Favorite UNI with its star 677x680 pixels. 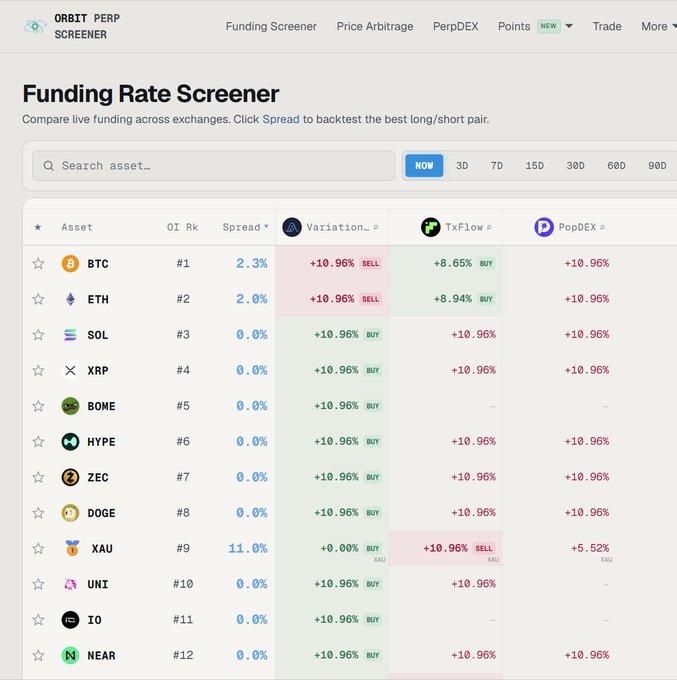click(x=38, y=584)
